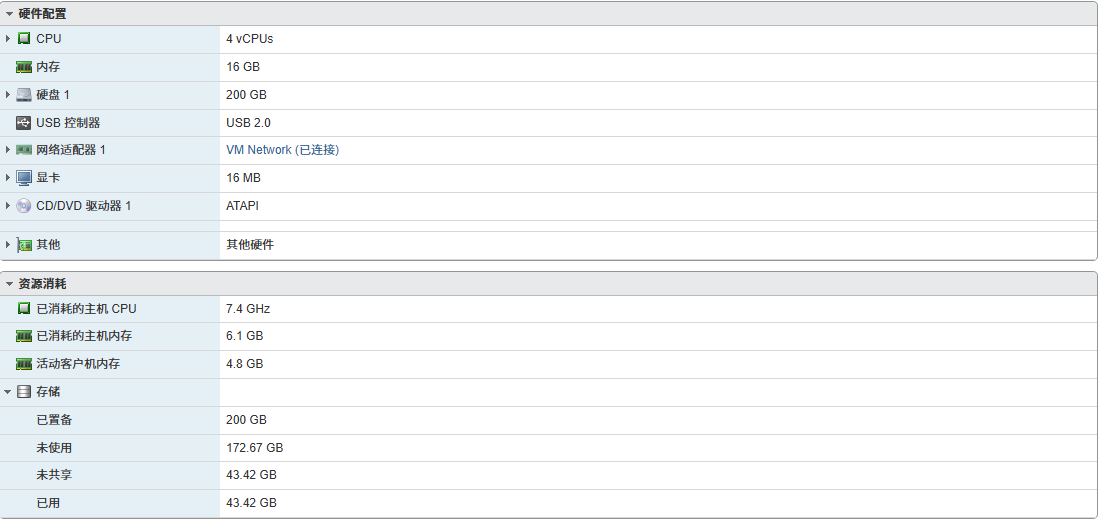The height and width of the screenshot is (521, 1100).
Task: Click the storage icon beside 存储
Action: click(24, 392)
